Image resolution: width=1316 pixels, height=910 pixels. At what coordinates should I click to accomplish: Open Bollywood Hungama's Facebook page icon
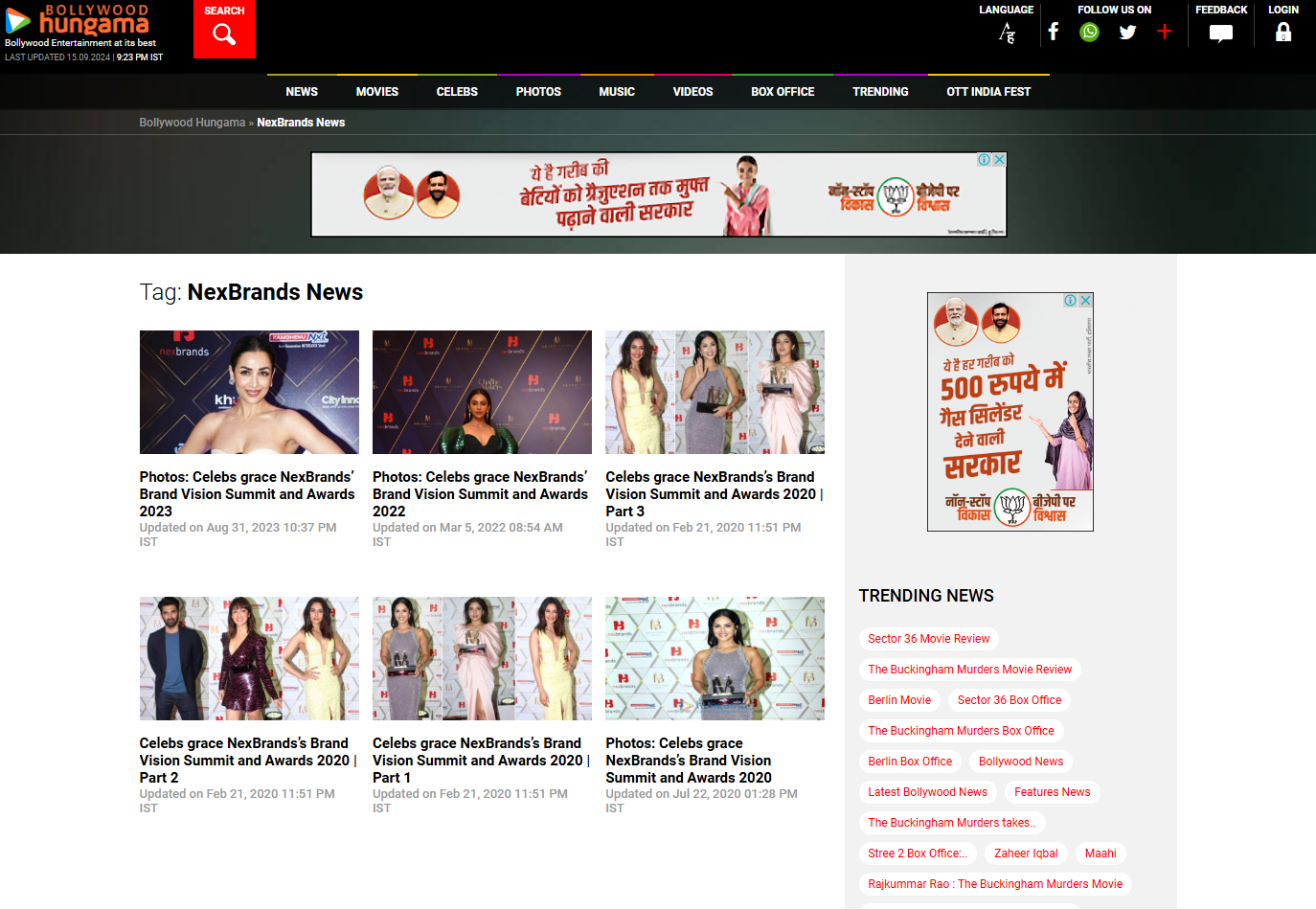(1053, 33)
